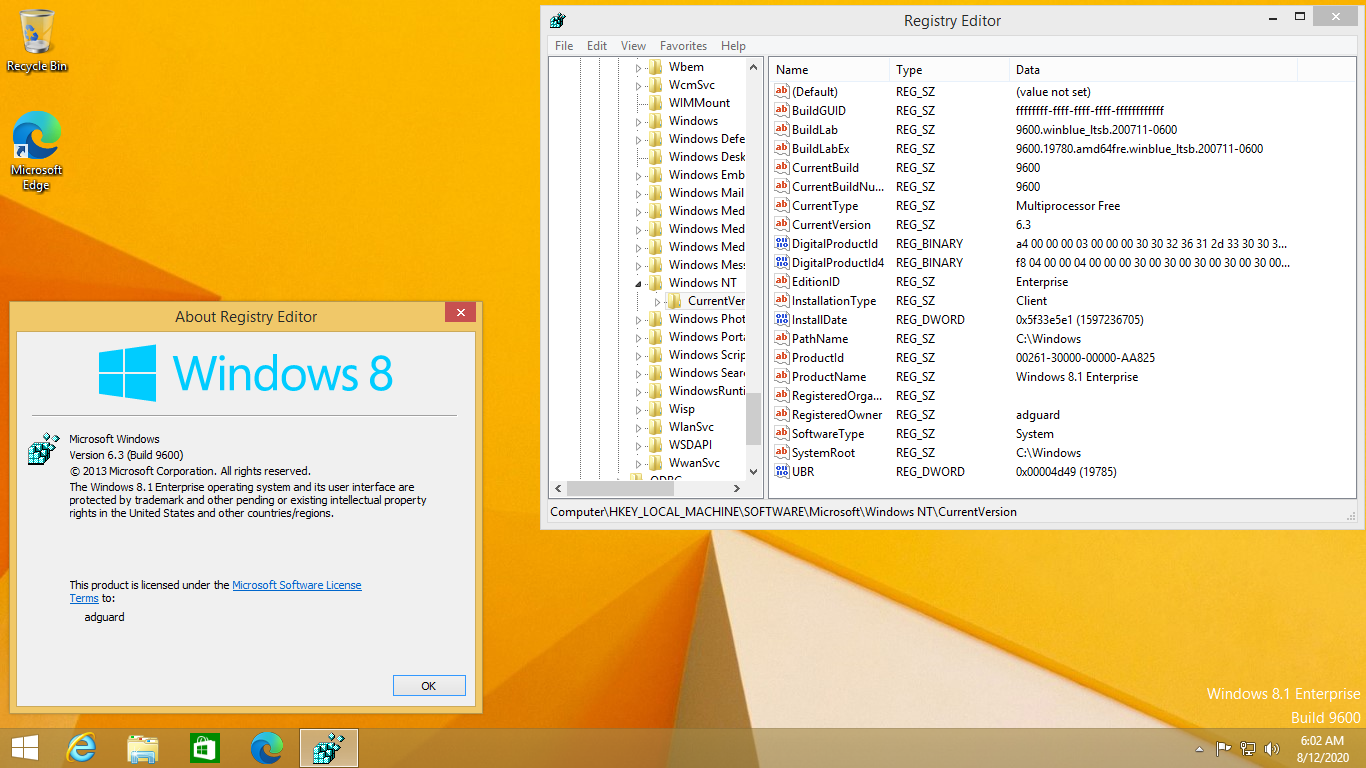Collapse the Windows NT key
The width and height of the screenshot is (1366, 768).
click(x=639, y=283)
